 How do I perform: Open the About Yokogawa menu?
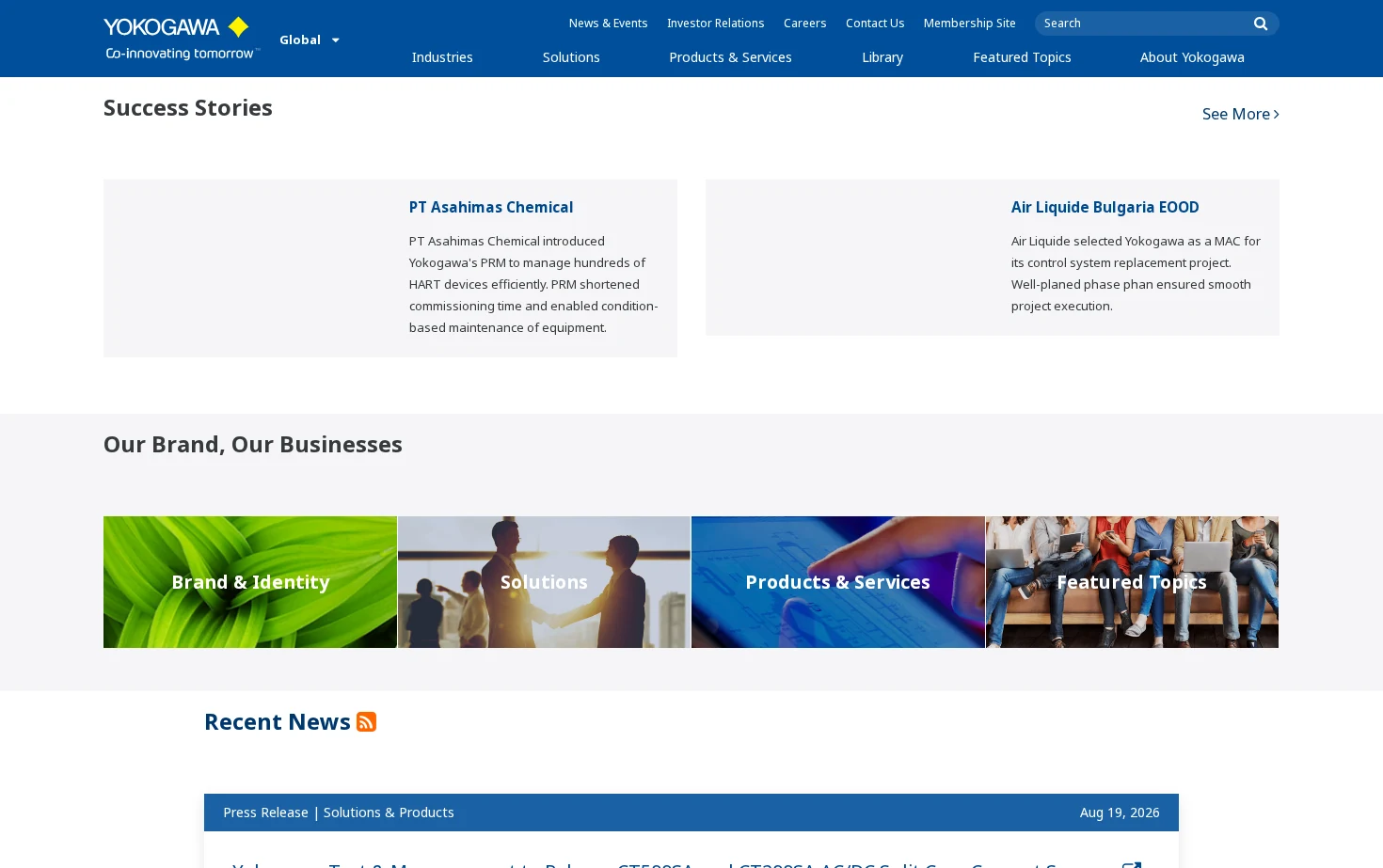pyautogui.click(x=1192, y=57)
